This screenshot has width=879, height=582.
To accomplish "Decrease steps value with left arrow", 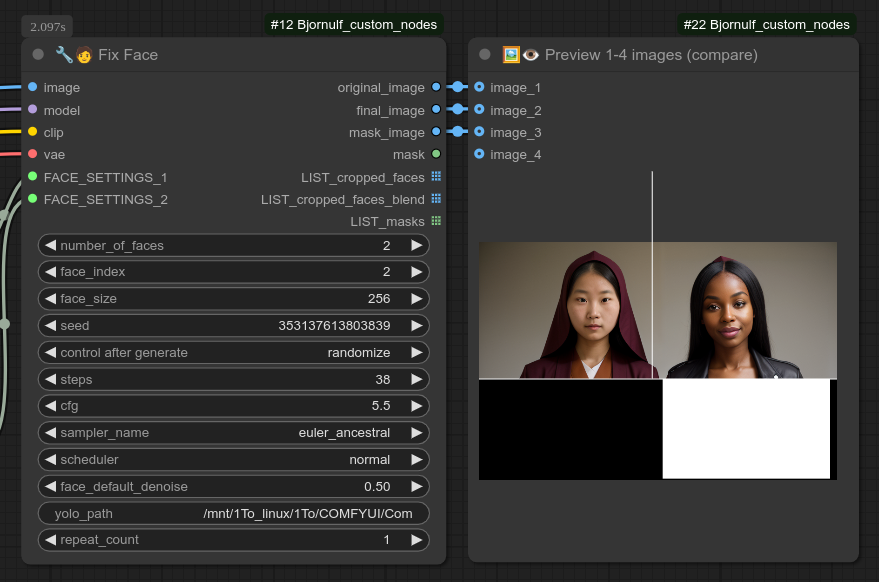I will click(x=50, y=380).
